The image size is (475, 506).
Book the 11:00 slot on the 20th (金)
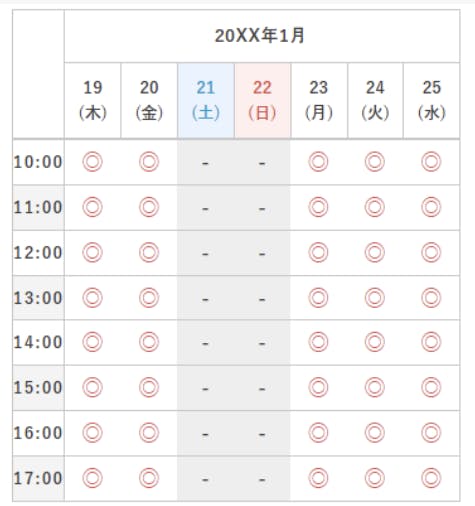coord(149,207)
